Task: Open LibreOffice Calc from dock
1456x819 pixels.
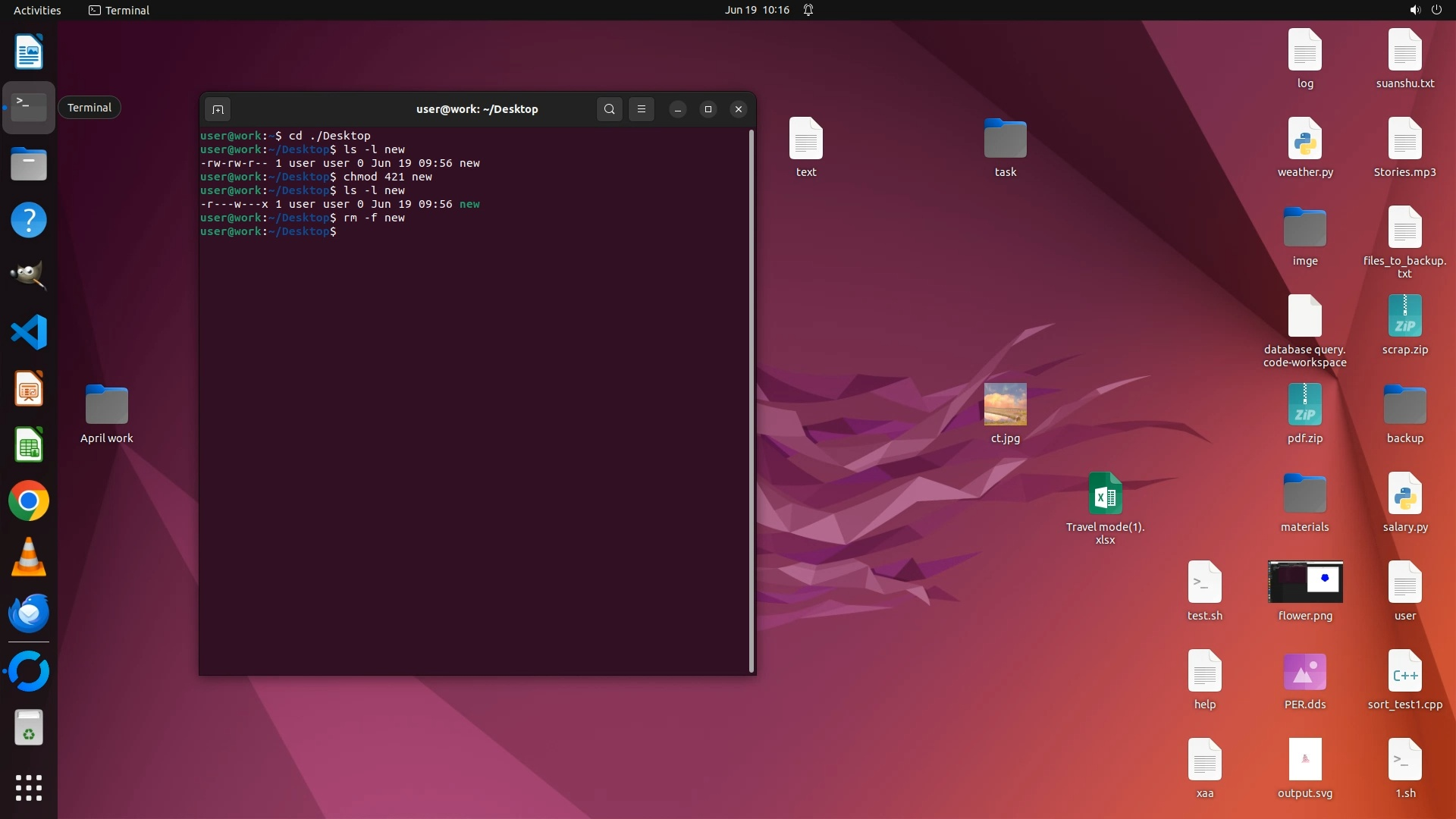Action: click(29, 445)
